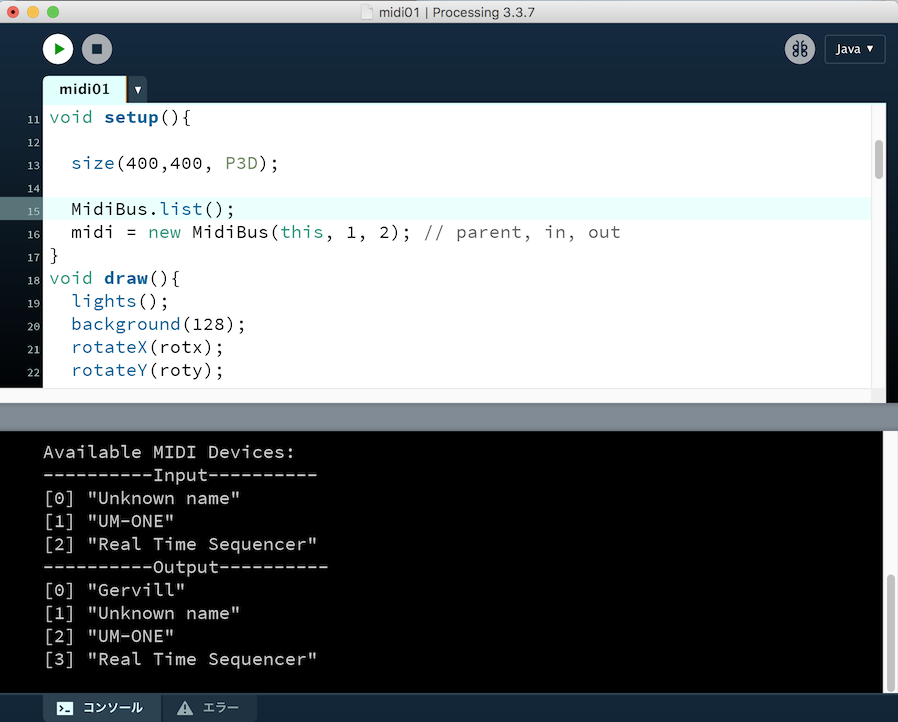Run the sketch with the play button
The width and height of the screenshot is (898, 722).
coord(58,48)
